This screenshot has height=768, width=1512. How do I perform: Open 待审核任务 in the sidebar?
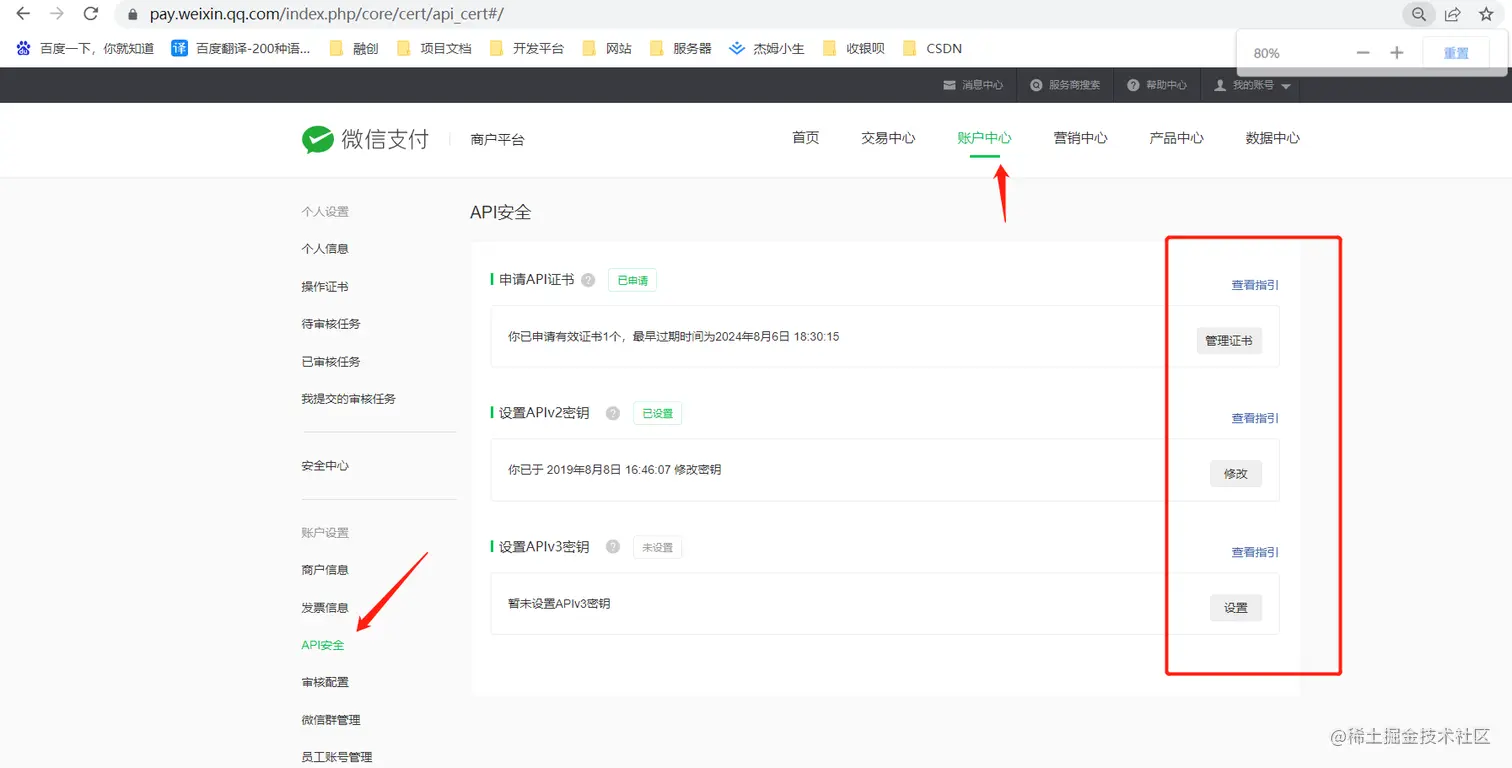pos(331,324)
